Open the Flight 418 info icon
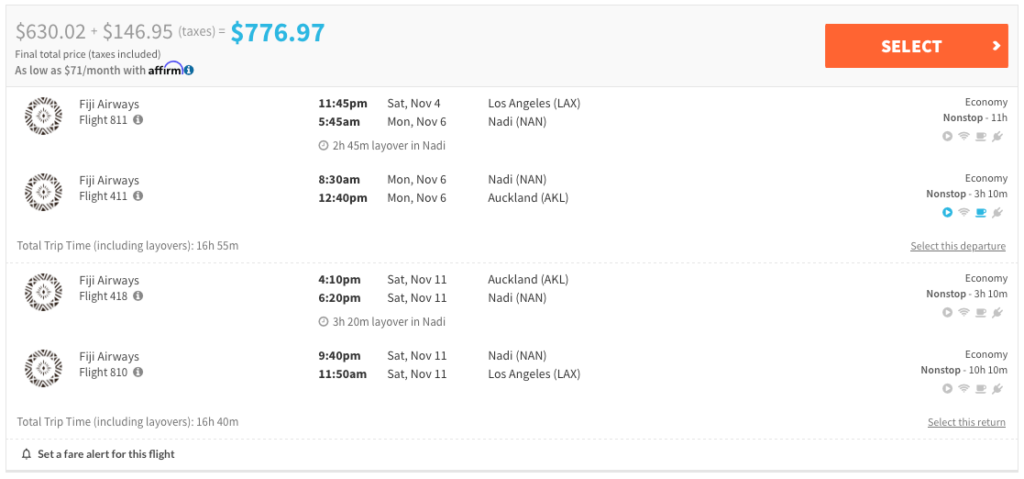 (x=138, y=296)
